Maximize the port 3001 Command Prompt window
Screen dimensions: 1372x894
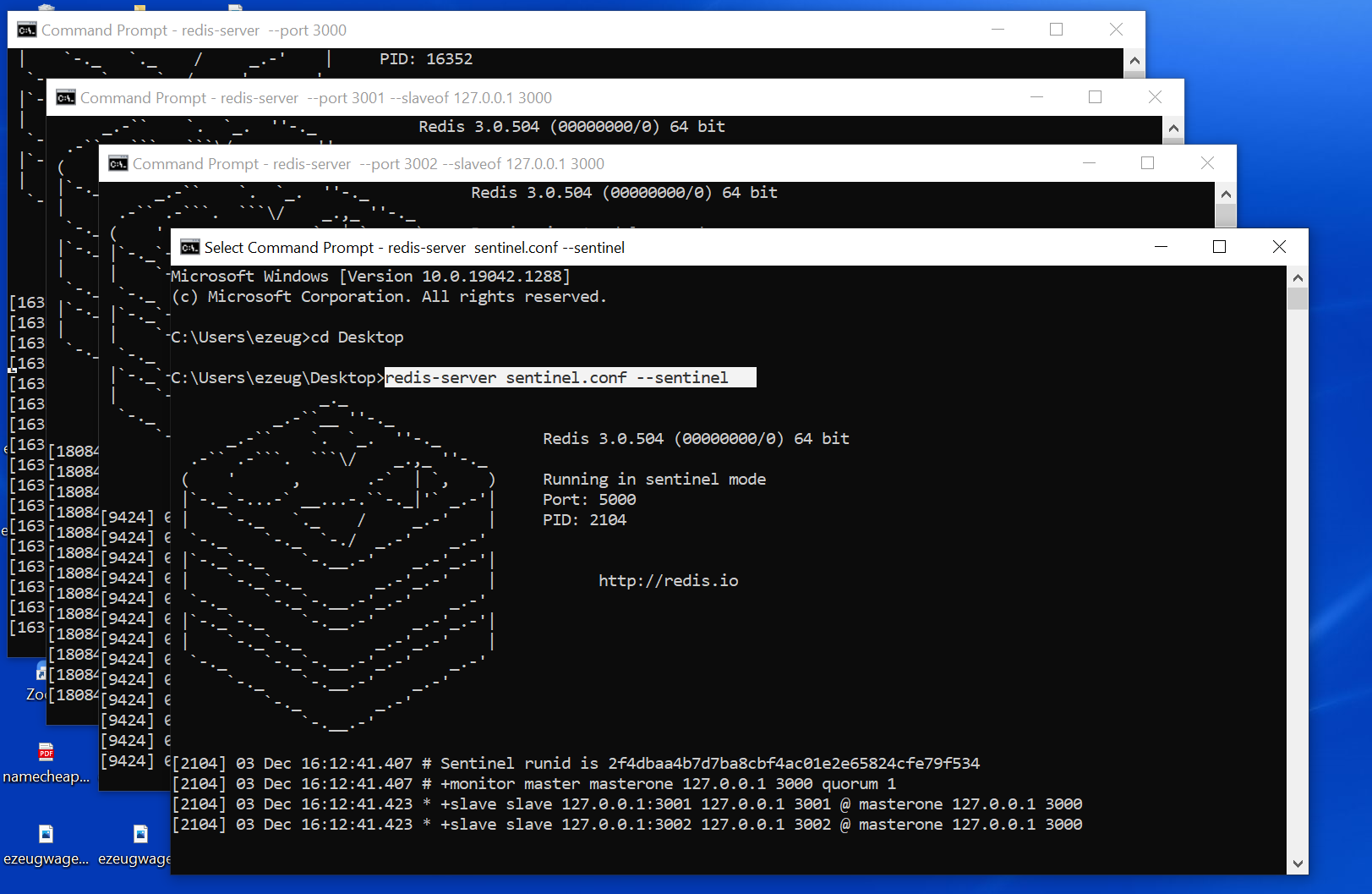(1095, 97)
